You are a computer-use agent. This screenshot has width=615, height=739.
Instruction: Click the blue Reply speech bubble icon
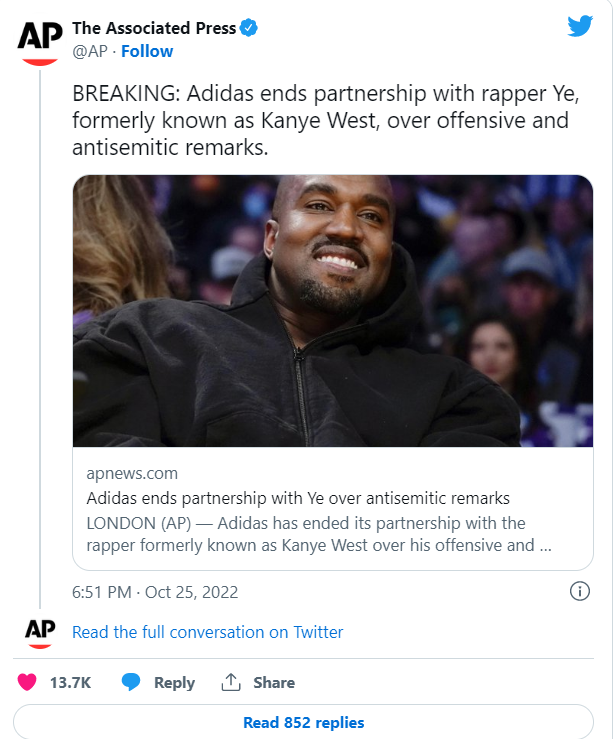[x=131, y=682]
